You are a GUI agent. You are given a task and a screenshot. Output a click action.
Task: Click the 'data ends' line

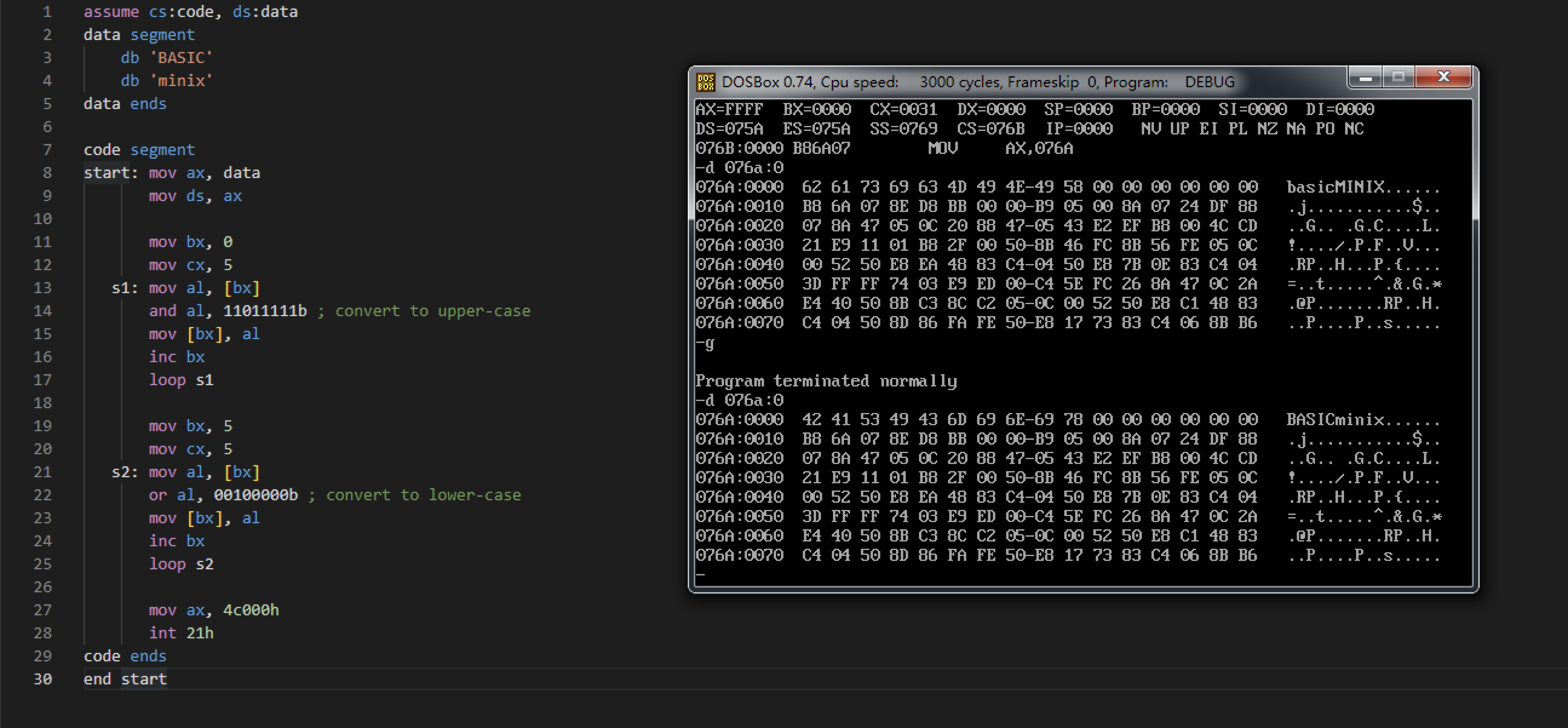point(125,104)
